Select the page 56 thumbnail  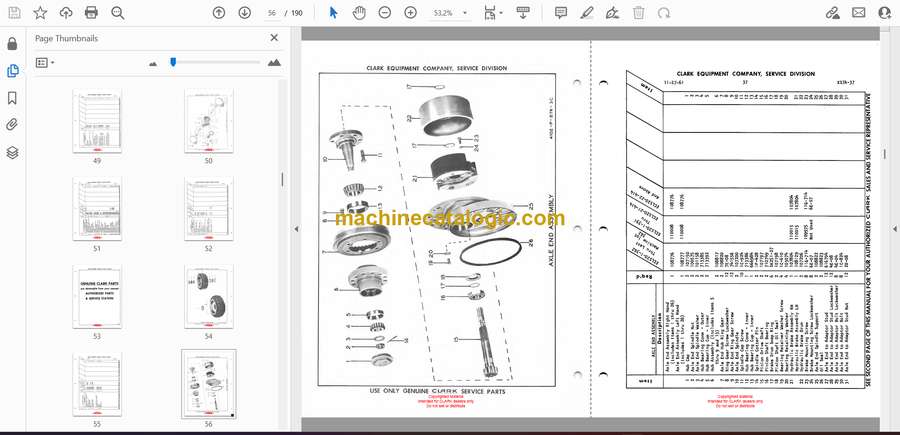pyautogui.click(x=209, y=384)
